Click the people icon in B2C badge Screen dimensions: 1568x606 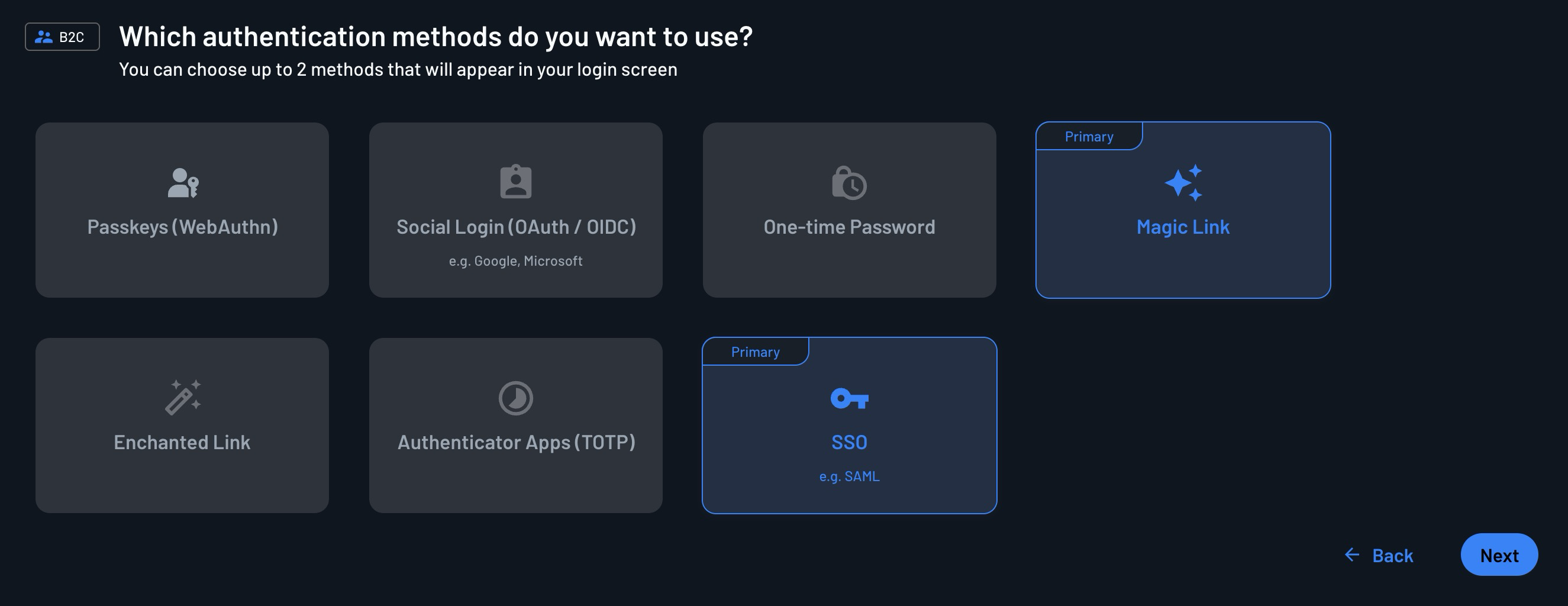click(44, 37)
